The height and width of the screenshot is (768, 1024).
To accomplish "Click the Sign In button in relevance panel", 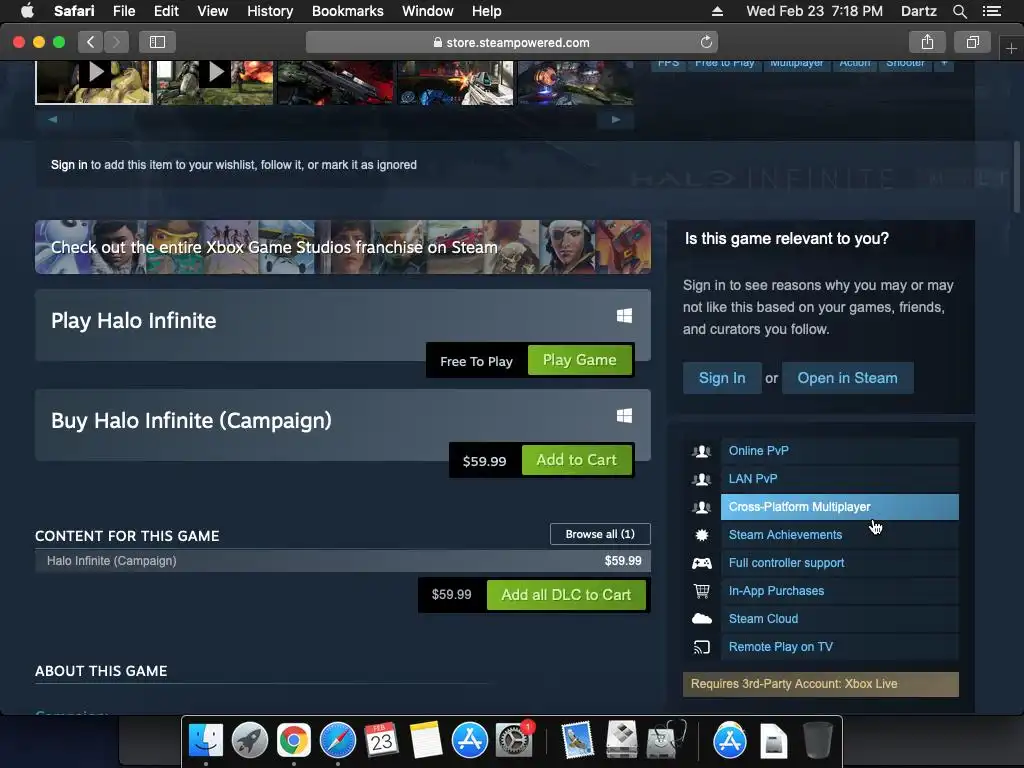I will [722, 378].
